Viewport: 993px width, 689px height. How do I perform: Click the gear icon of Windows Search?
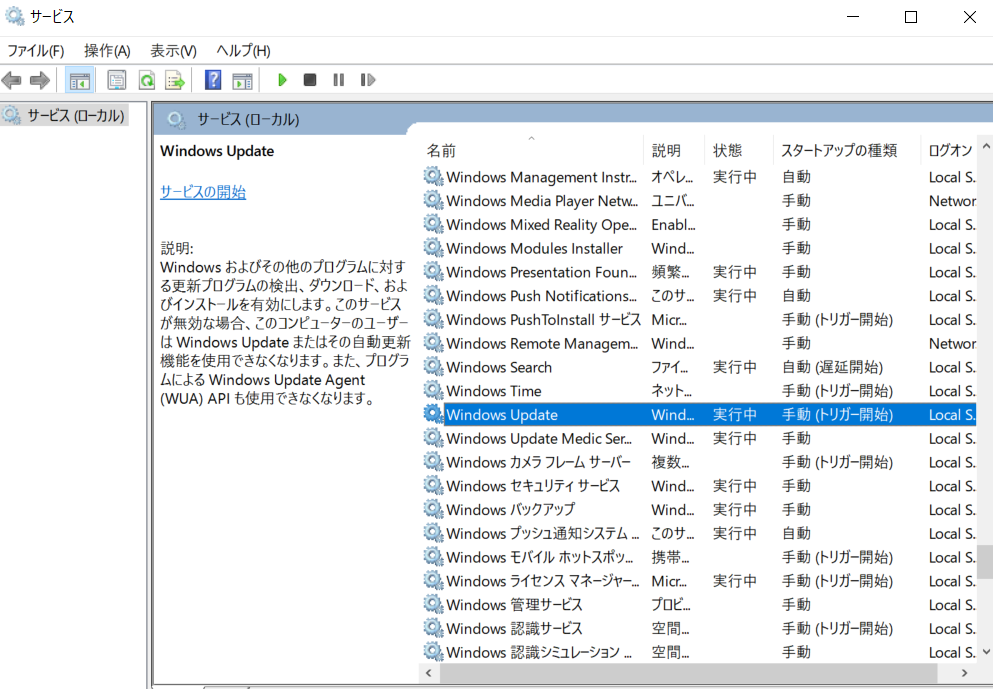click(433, 367)
